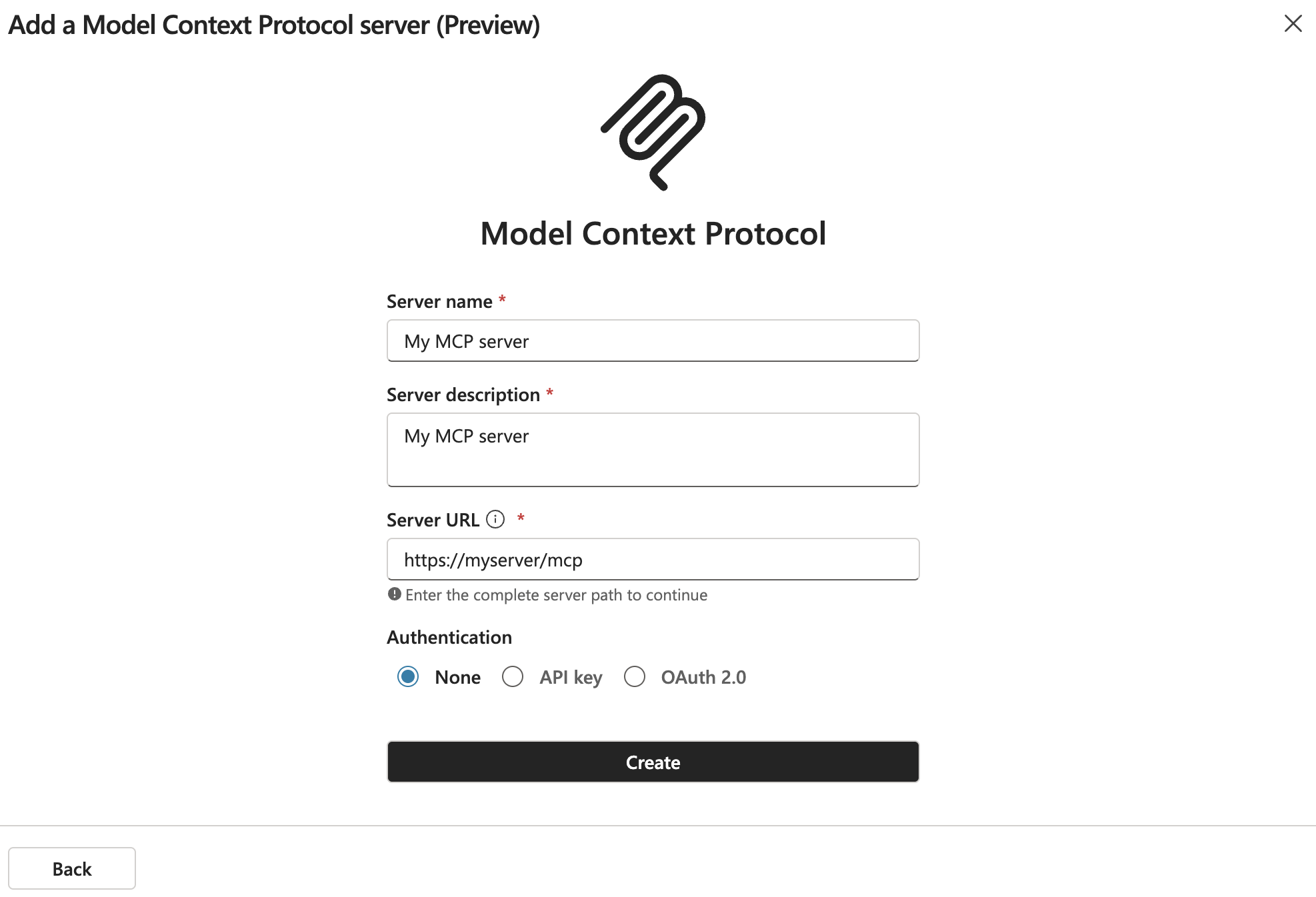Click the Authentication section label
Screen dimensions: 1316x897
click(449, 638)
